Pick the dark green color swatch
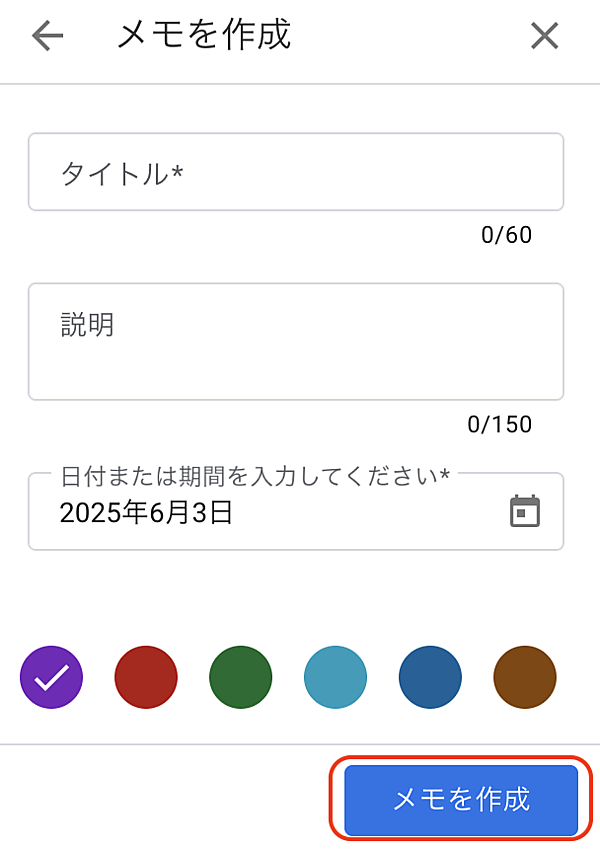The width and height of the screenshot is (600, 849). [240, 678]
